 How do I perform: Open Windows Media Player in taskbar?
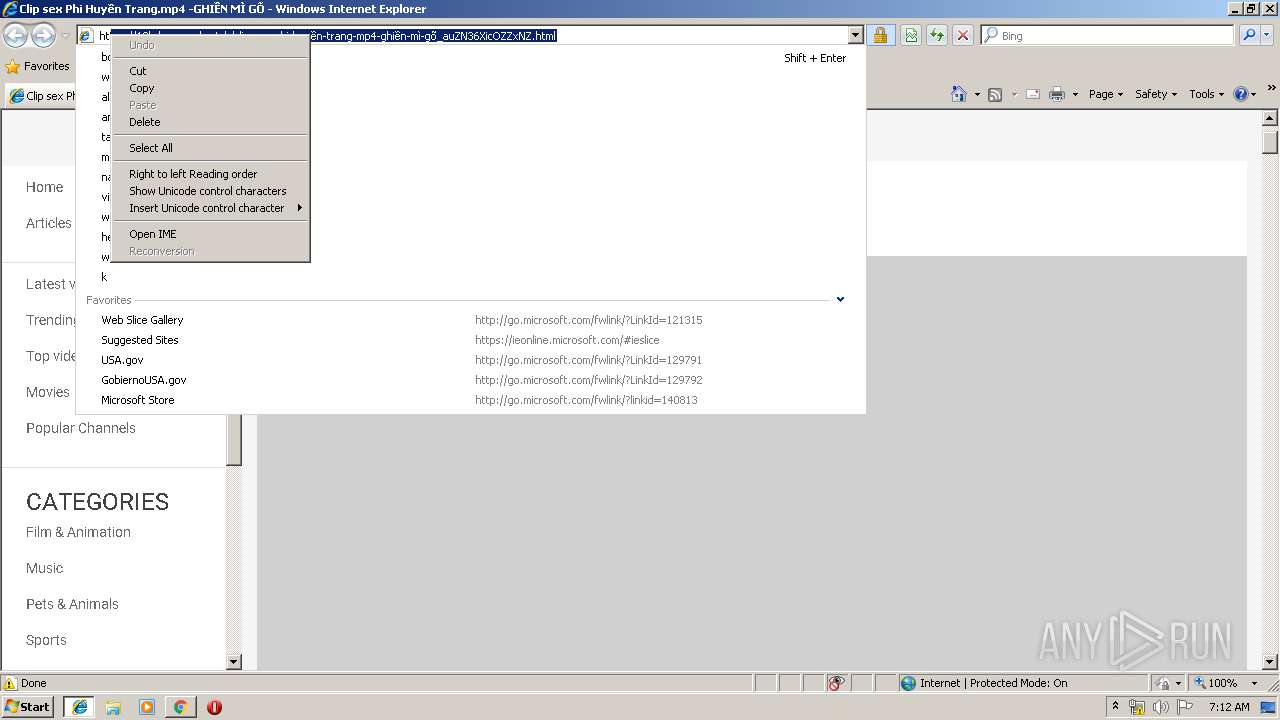click(x=147, y=707)
